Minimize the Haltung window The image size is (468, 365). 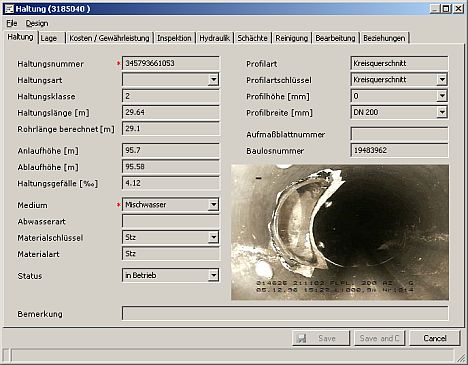coord(434,9)
